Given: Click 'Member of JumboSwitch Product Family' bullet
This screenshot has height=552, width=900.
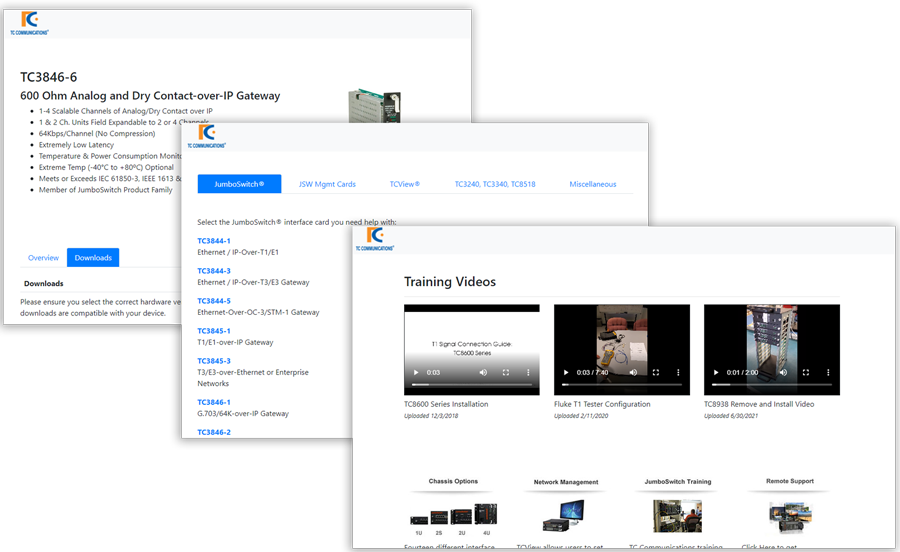Looking at the screenshot, I should [106, 190].
